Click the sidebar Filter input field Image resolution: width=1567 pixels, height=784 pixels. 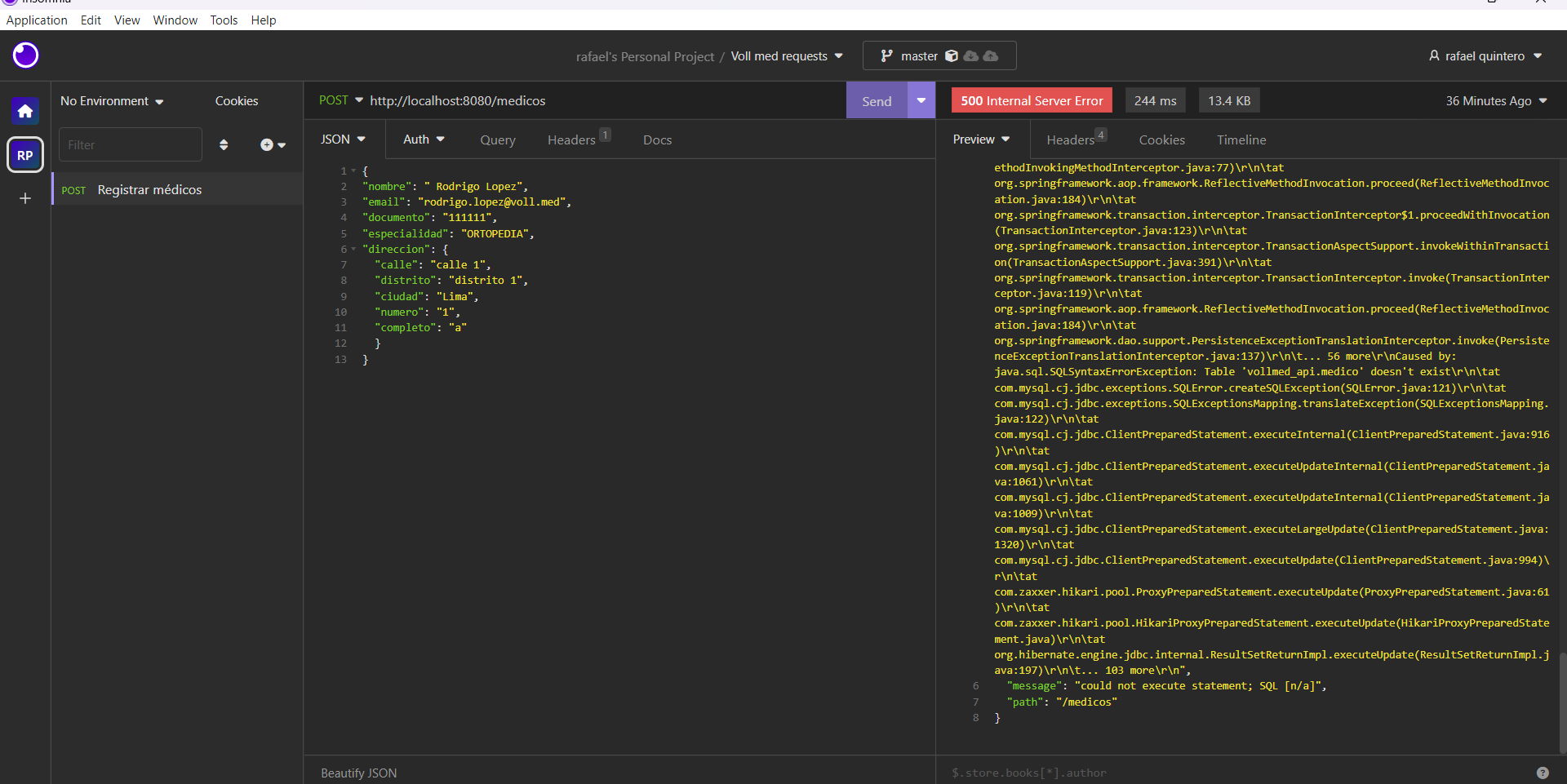click(x=130, y=144)
